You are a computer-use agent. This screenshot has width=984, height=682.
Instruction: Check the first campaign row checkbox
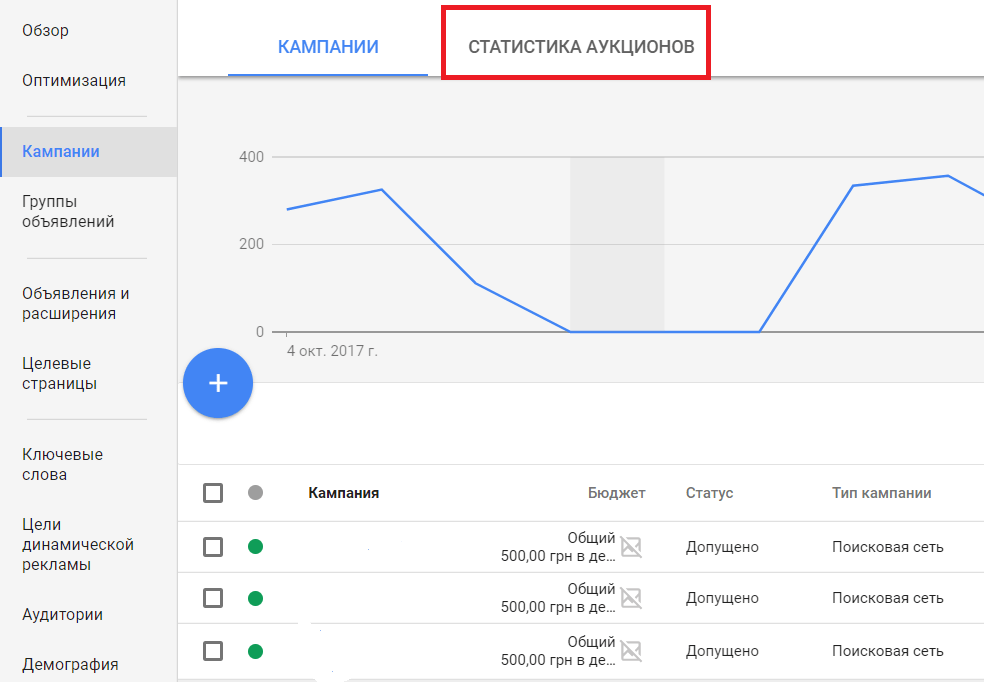click(213, 547)
